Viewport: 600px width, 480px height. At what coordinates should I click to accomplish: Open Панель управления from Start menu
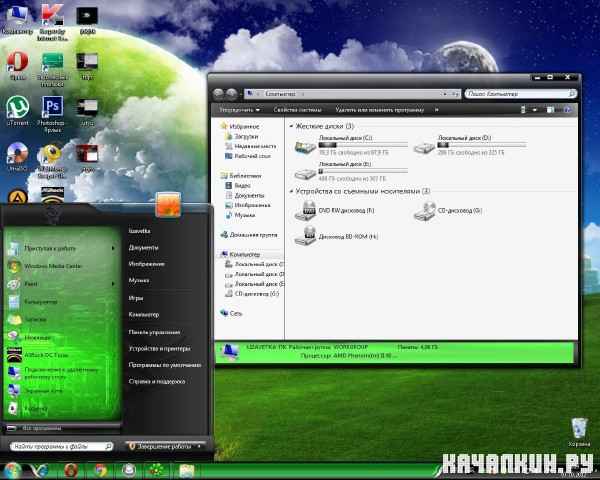click(154, 332)
